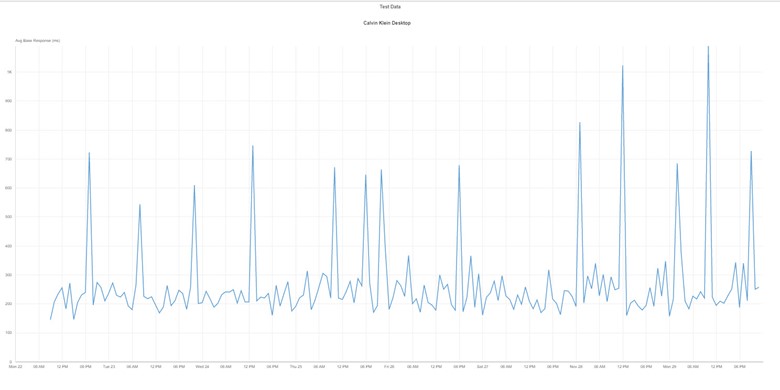Viewport: 780px width, 390px height.
Task: Click the 'Wed 24' x-axis date label
Action: point(202,367)
